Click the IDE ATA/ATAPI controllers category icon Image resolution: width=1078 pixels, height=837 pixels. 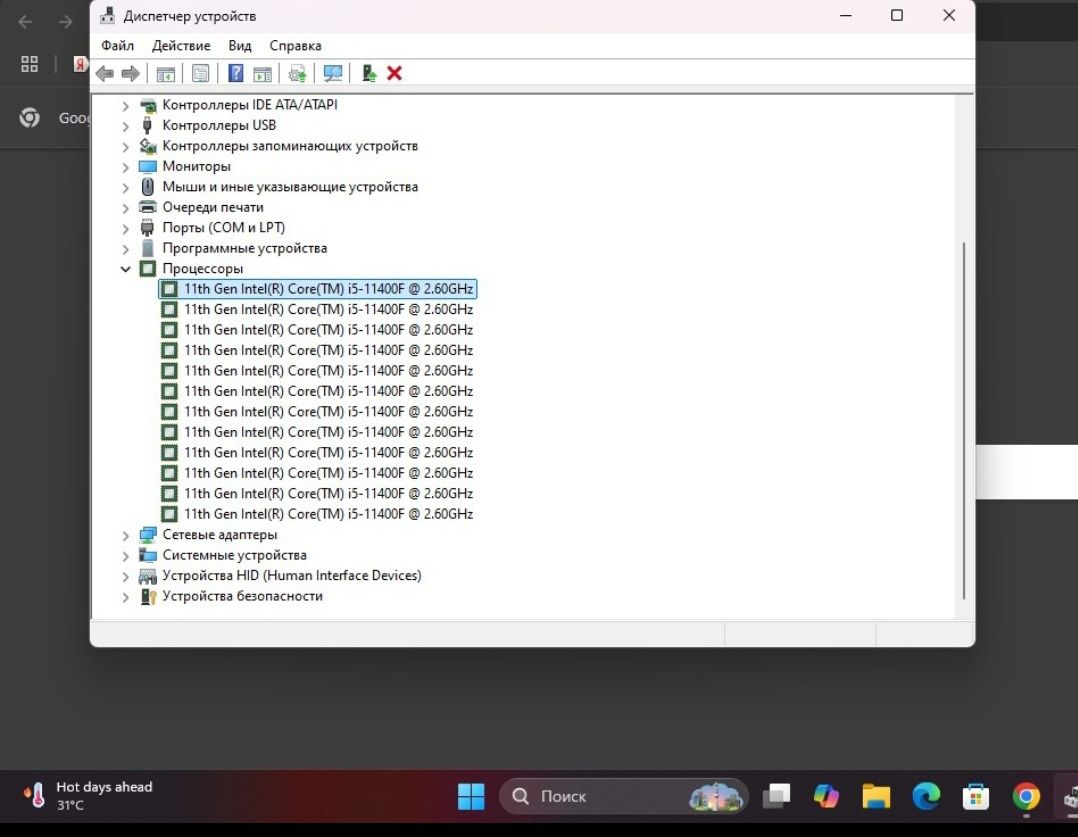tap(148, 105)
